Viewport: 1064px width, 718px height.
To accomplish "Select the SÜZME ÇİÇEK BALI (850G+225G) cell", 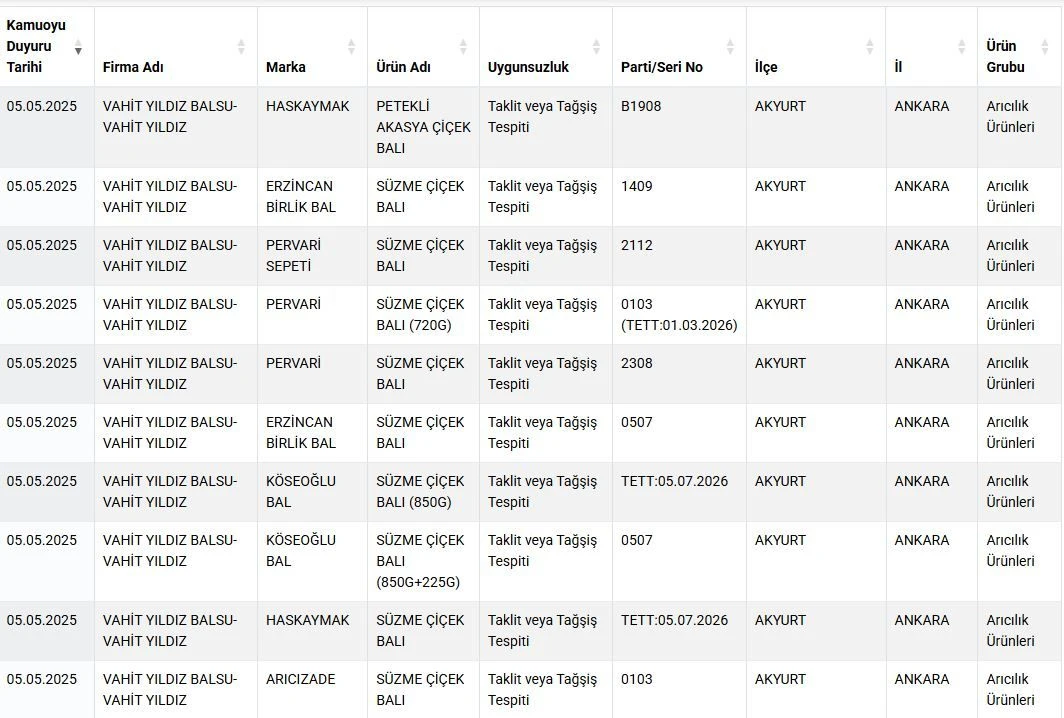I will (423, 561).
